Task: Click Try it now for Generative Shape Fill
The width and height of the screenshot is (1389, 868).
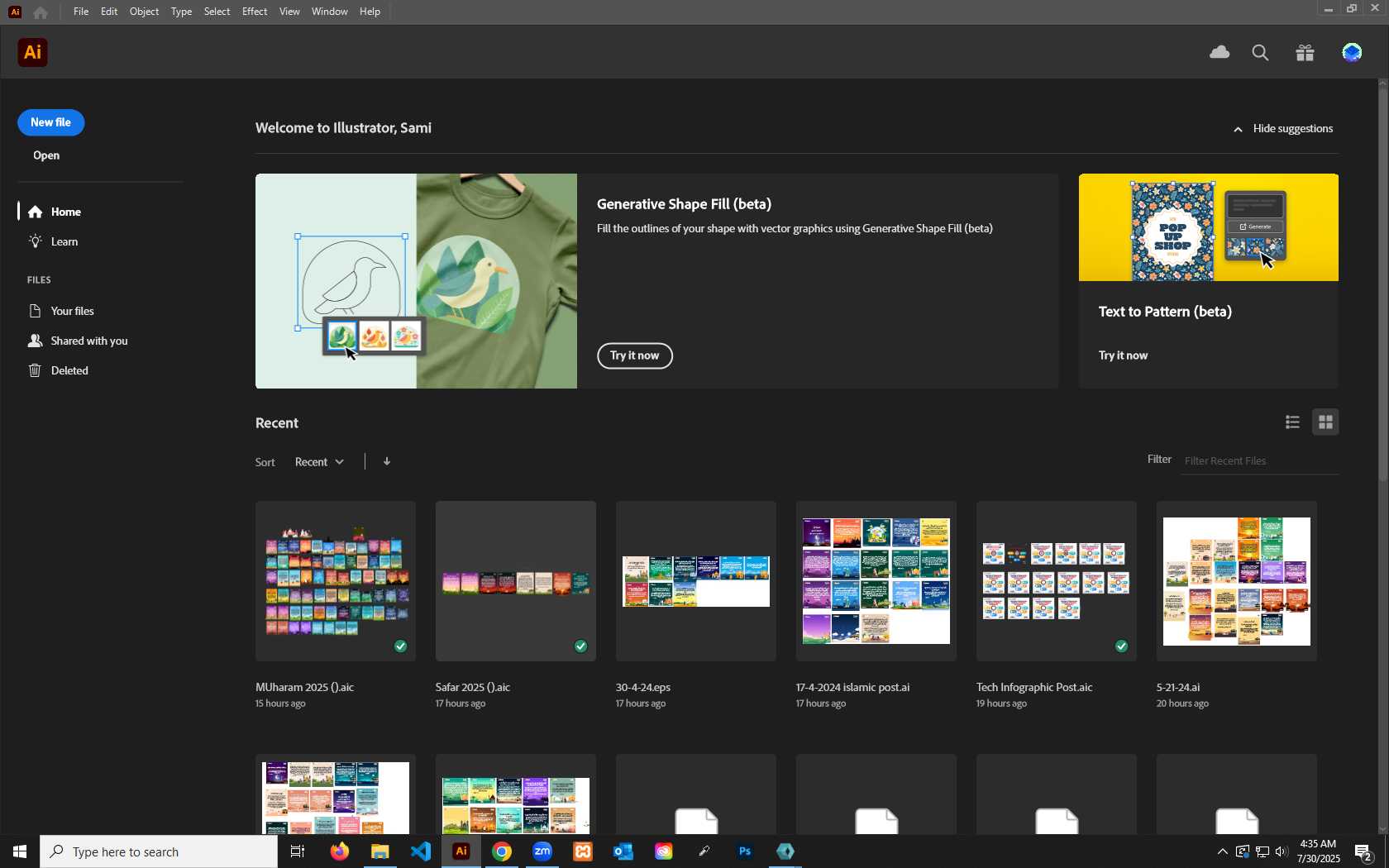Action: [x=635, y=355]
